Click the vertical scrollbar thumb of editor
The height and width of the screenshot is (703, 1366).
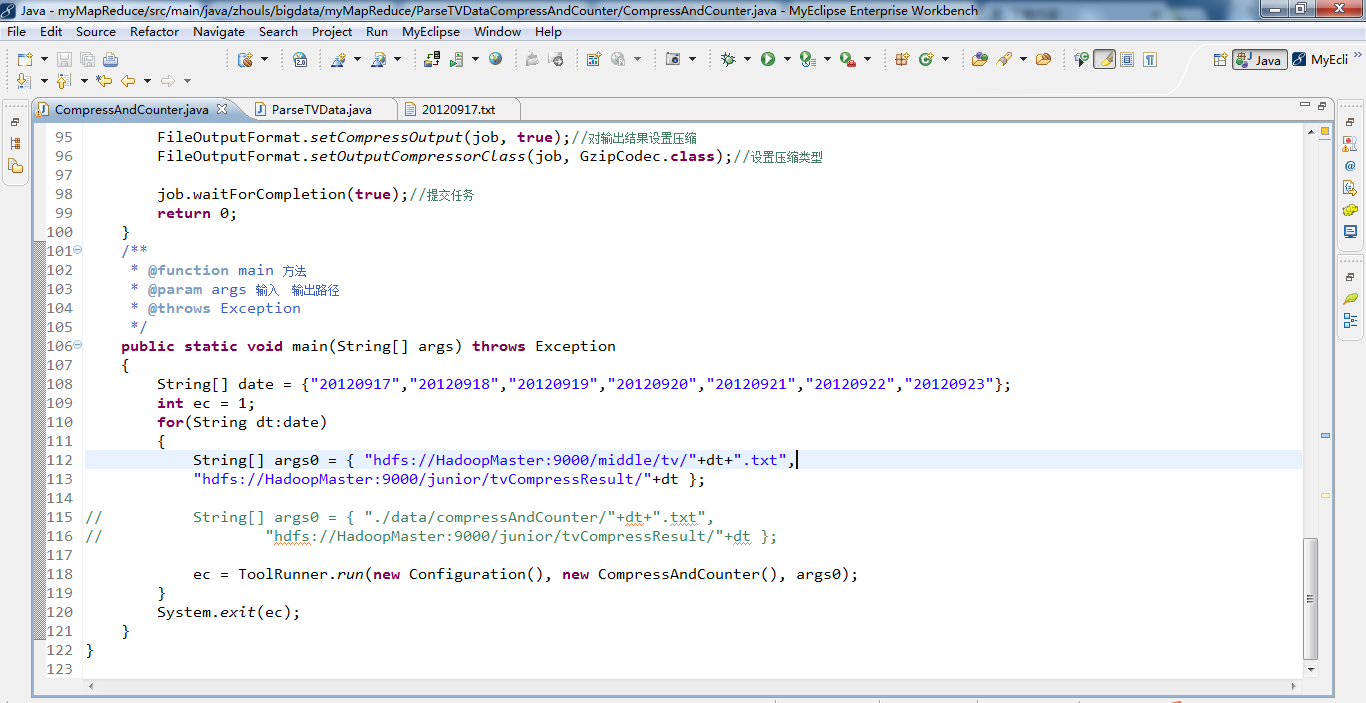coord(1311,599)
